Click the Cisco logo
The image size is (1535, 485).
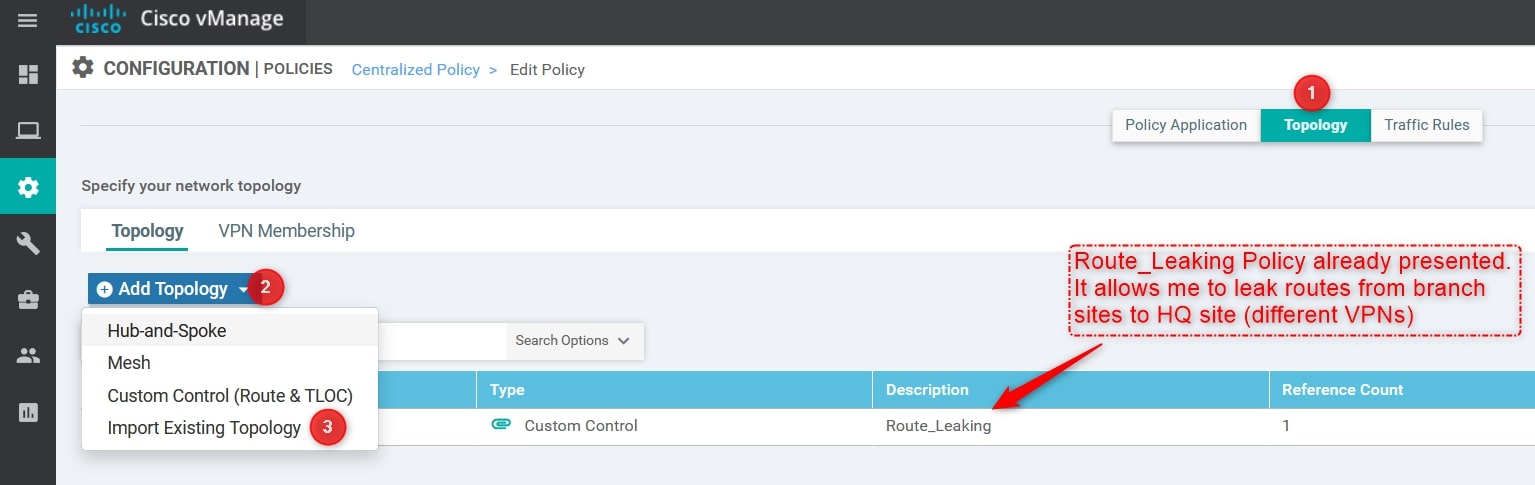pyautogui.click(x=98, y=19)
